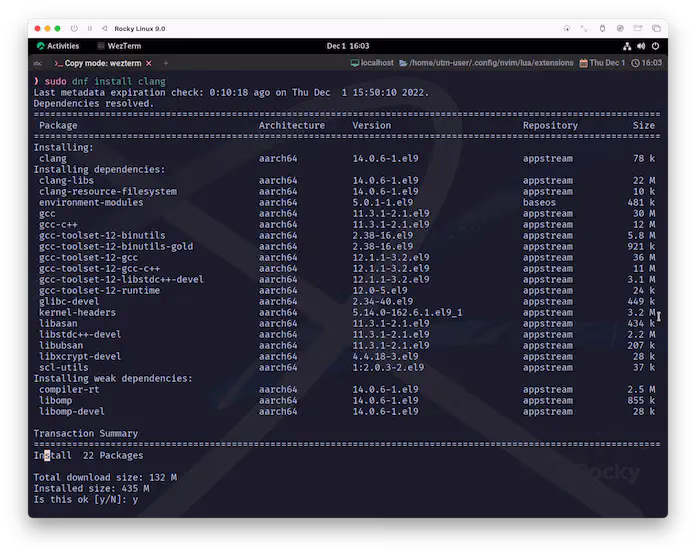Click the clang-libs package name
696x555 pixels.
66,180
